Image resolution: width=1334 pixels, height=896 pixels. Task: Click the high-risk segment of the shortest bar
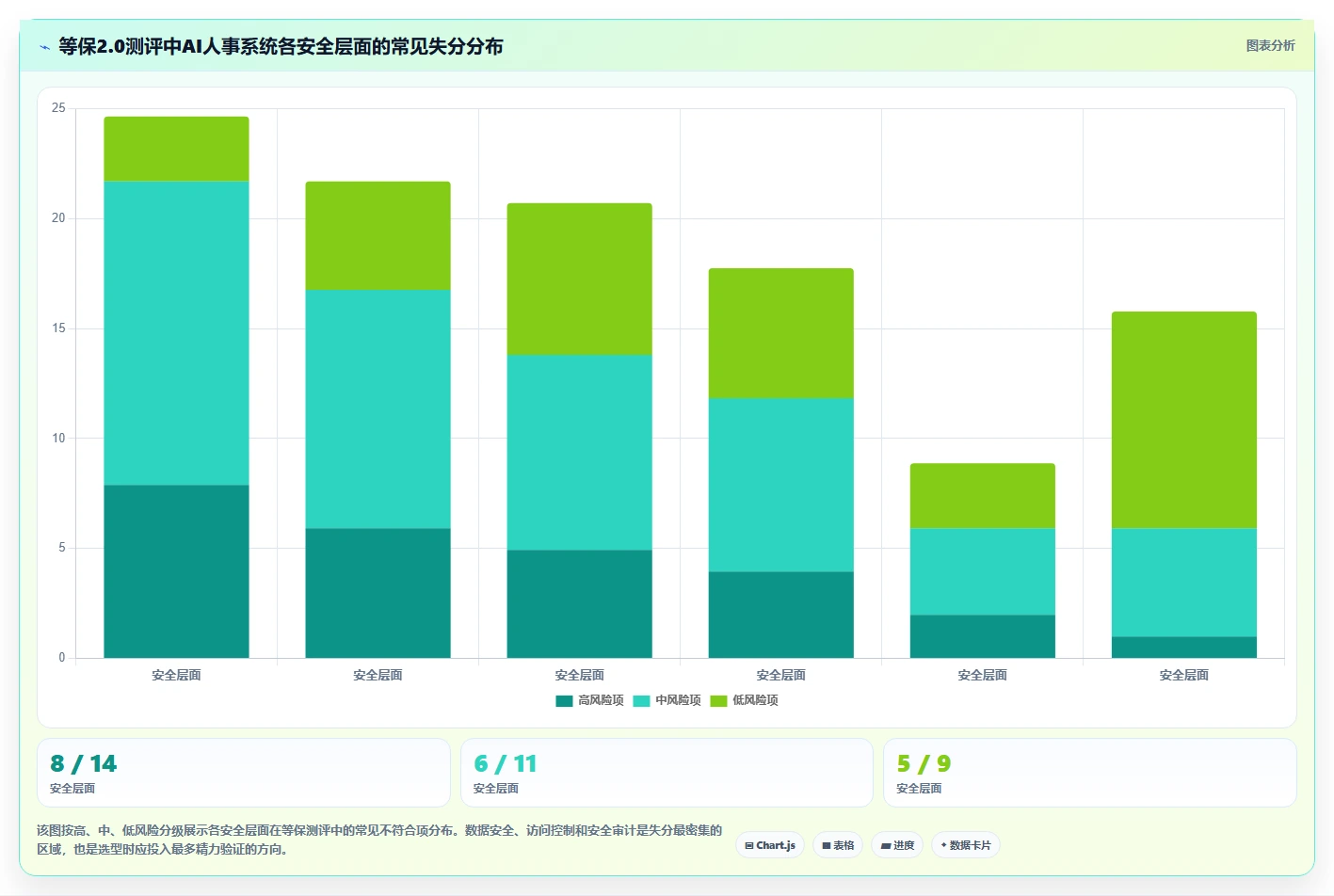tap(983, 636)
